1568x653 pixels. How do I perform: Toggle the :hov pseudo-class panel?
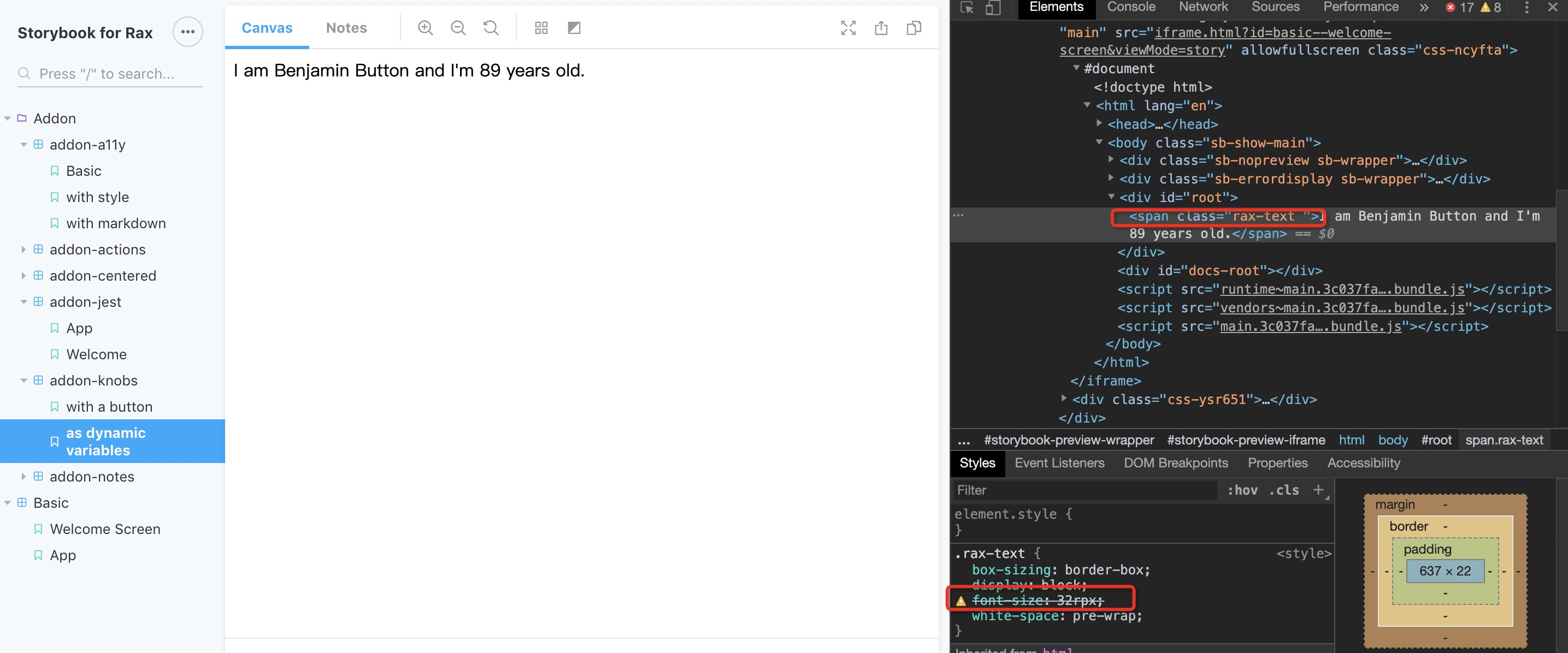(1243, 490)
